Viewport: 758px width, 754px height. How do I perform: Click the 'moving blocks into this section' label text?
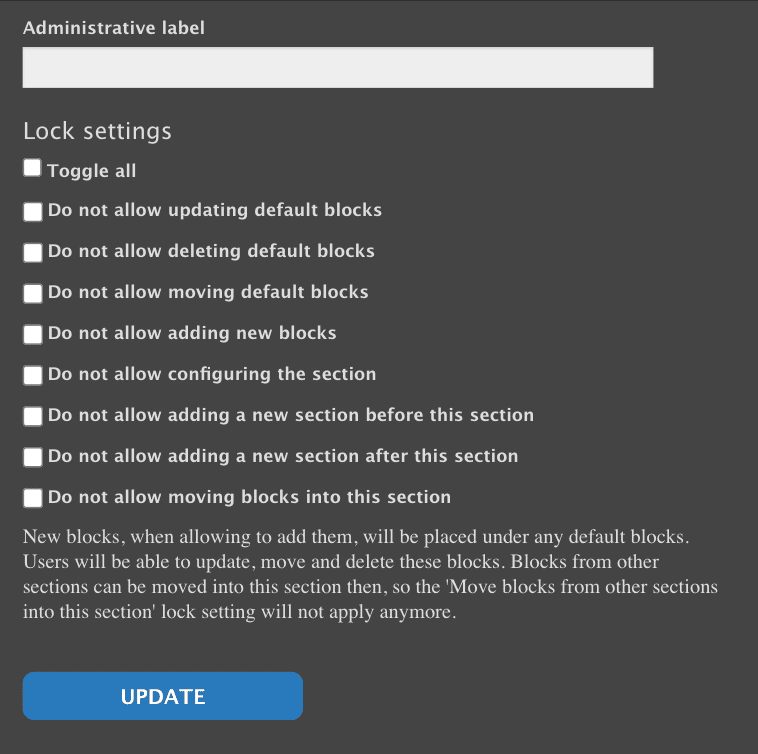[249, 497]
